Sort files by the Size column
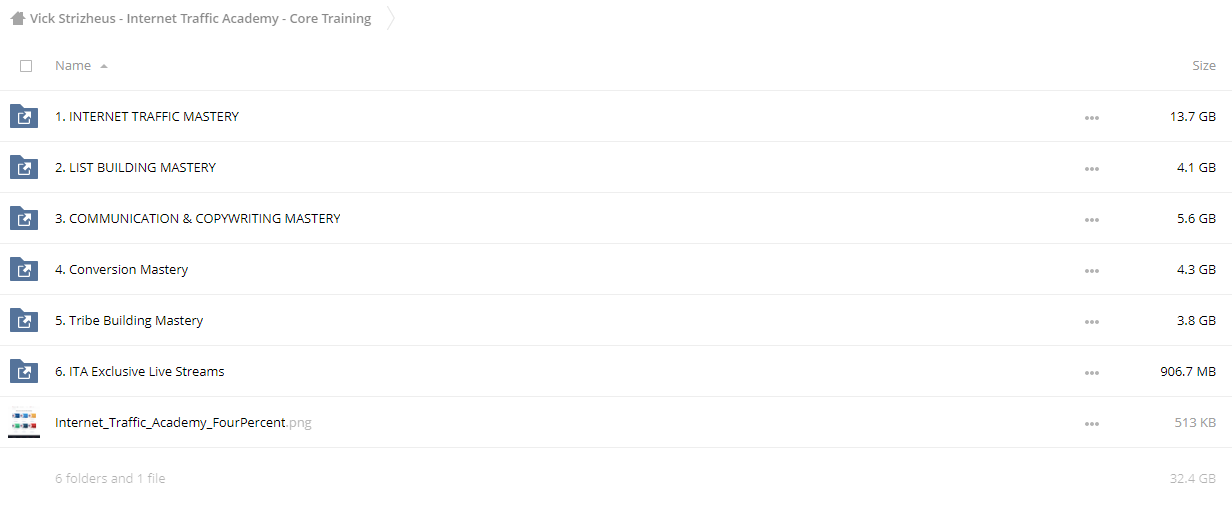 1204,66
